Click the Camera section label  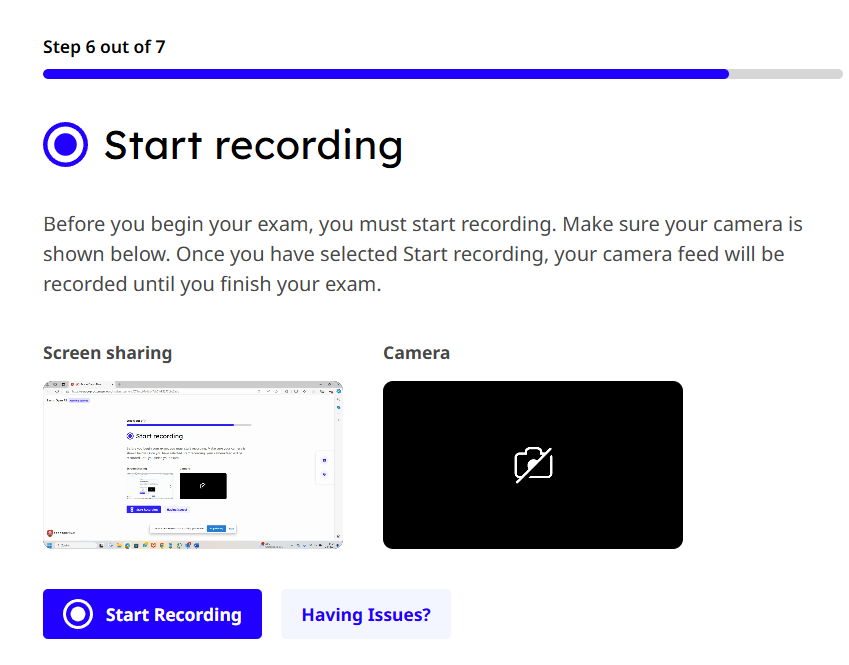tap(416, 353)
